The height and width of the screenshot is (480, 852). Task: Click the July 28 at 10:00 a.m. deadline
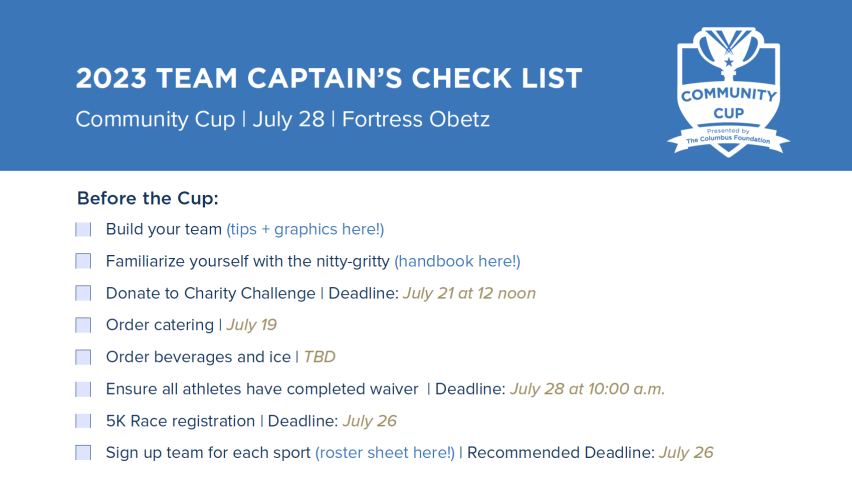pyautogui.click(x=587, y=389)
